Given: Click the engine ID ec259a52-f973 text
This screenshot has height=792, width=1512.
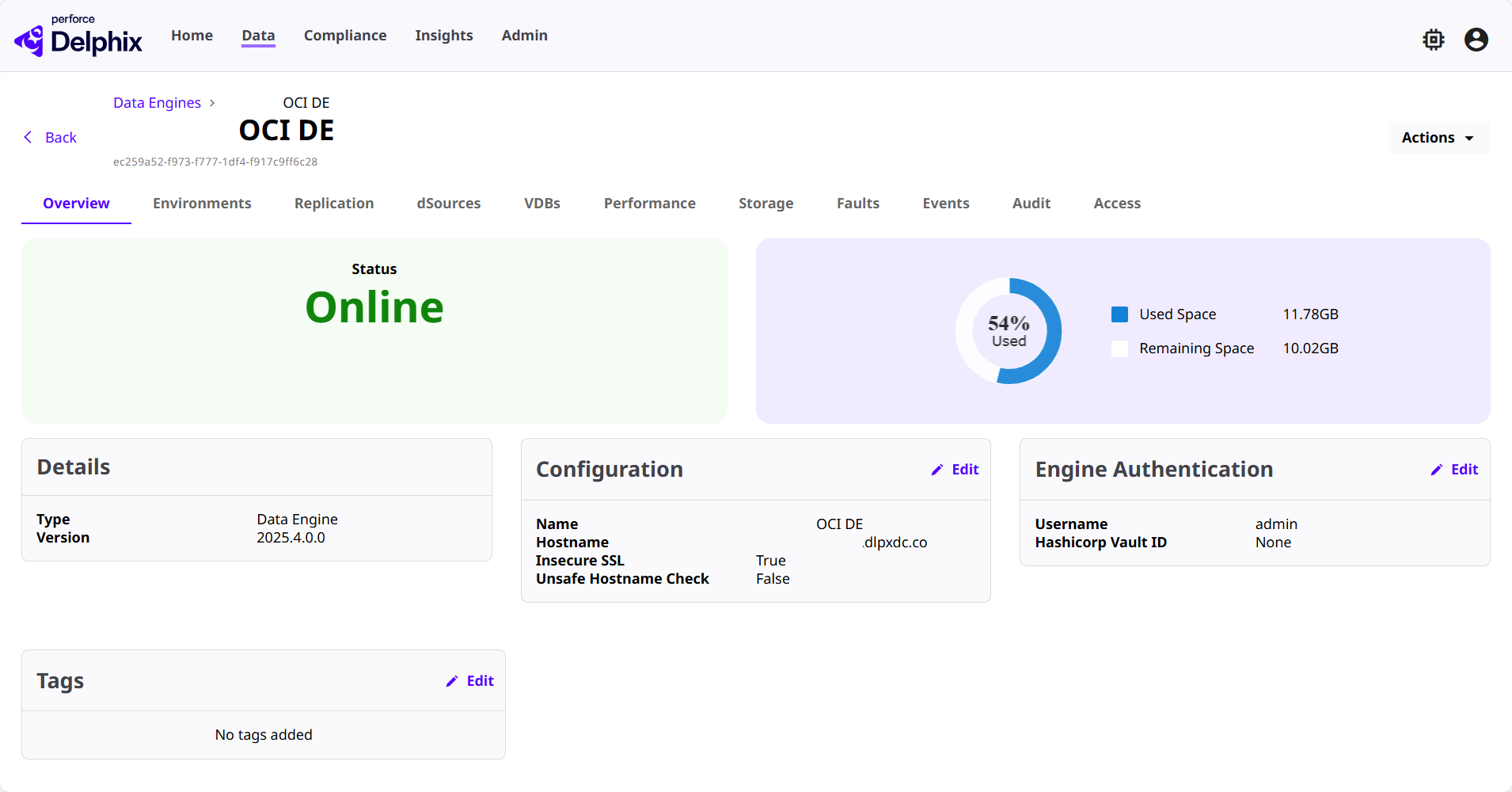Looking at the screenshot, I should tap(215, 162).
